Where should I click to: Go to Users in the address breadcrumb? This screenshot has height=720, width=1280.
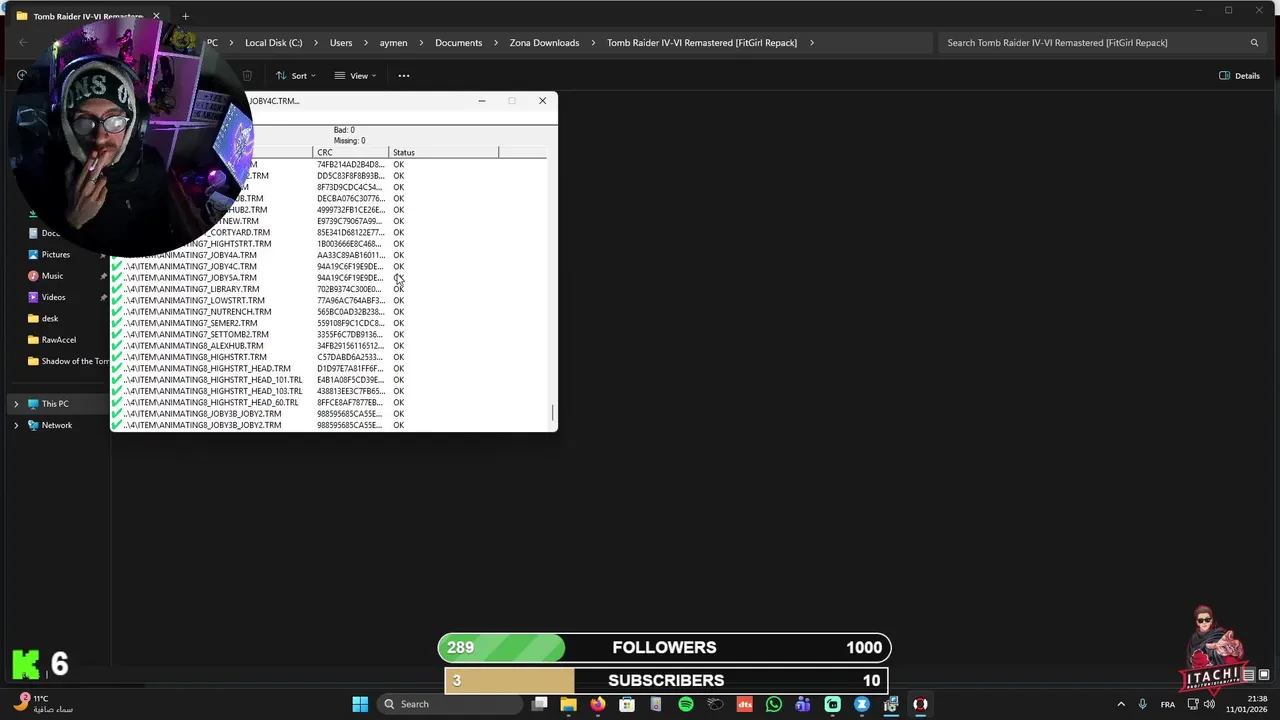[341, 43]
